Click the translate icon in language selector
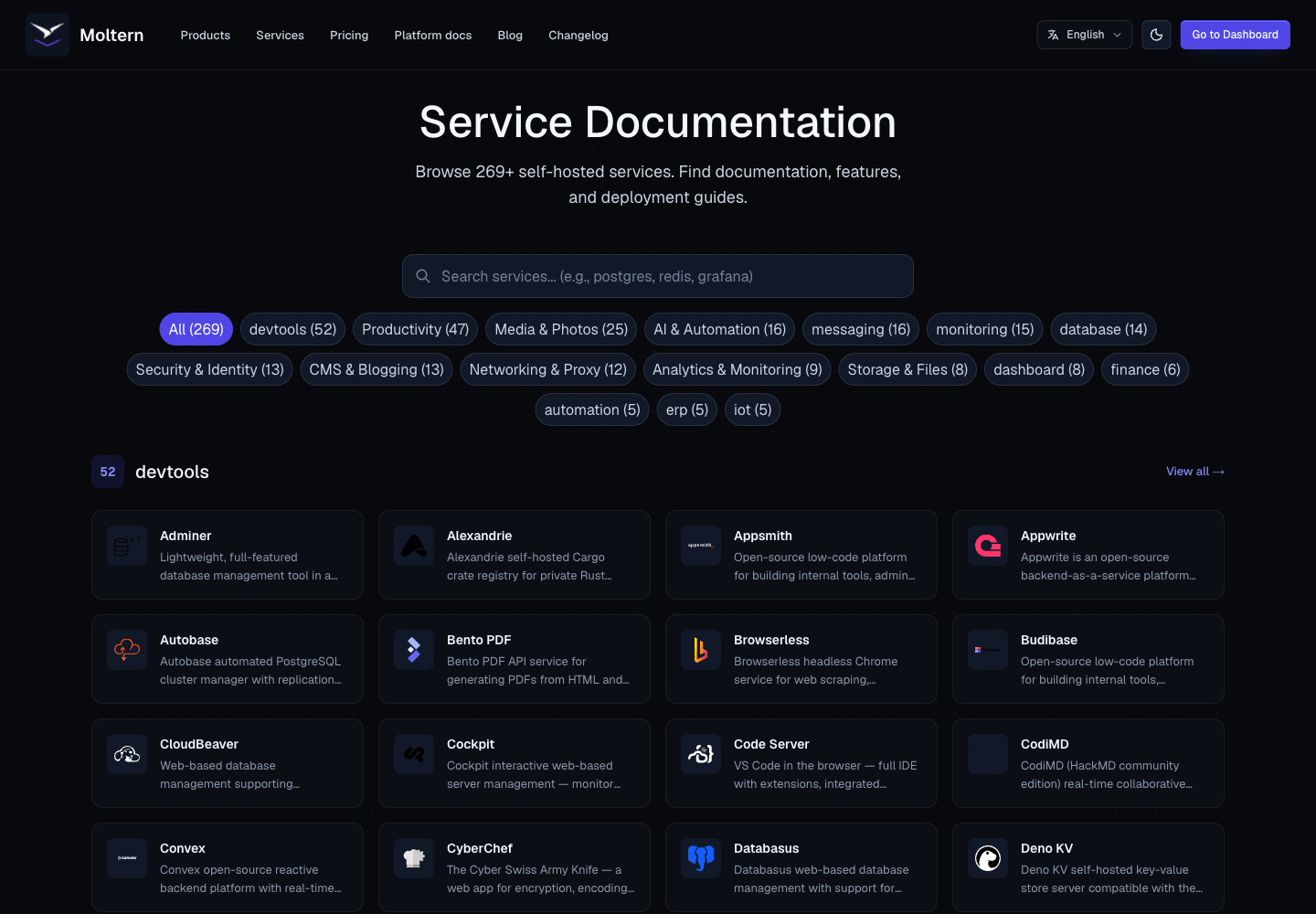 [1053, 35]
